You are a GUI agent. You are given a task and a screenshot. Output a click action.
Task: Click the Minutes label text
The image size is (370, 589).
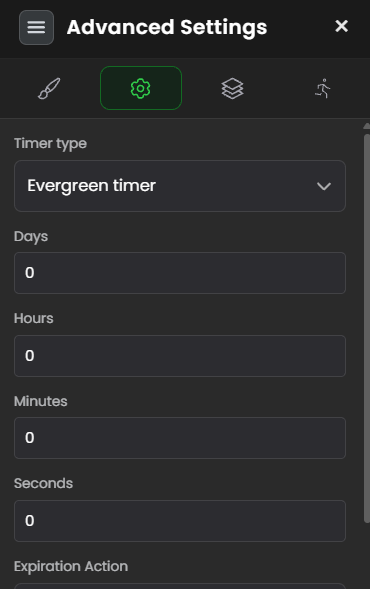[x=41, y=401]
